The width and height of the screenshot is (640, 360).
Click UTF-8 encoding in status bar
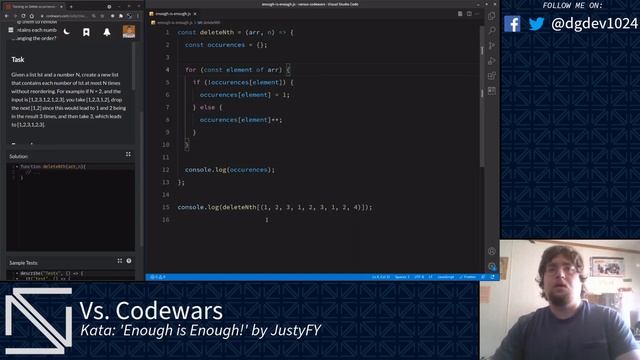pos(419,277)
